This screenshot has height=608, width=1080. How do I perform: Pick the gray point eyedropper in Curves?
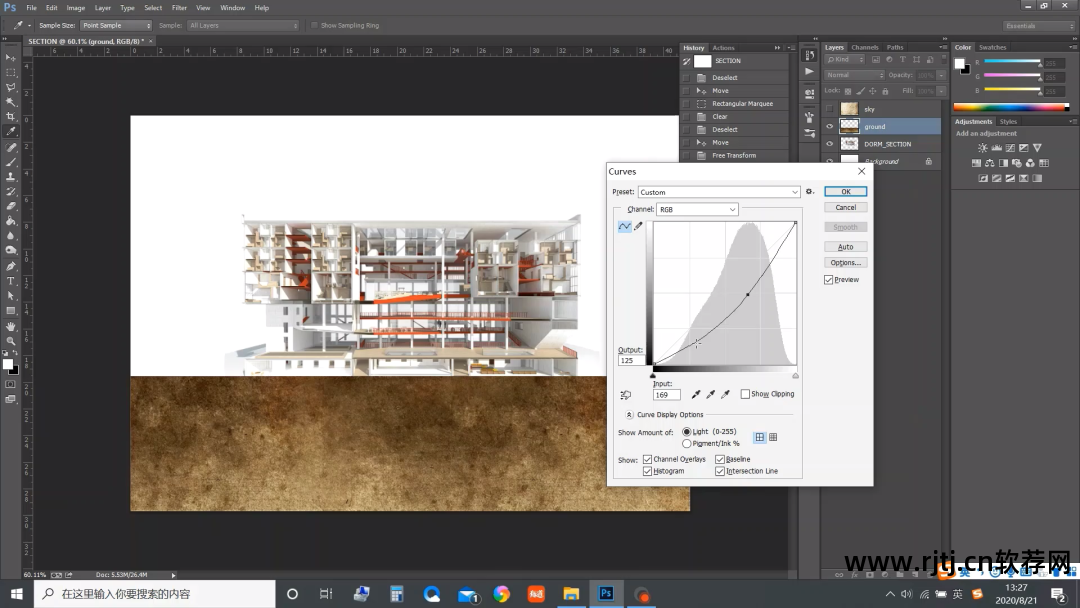pos(710,395)
